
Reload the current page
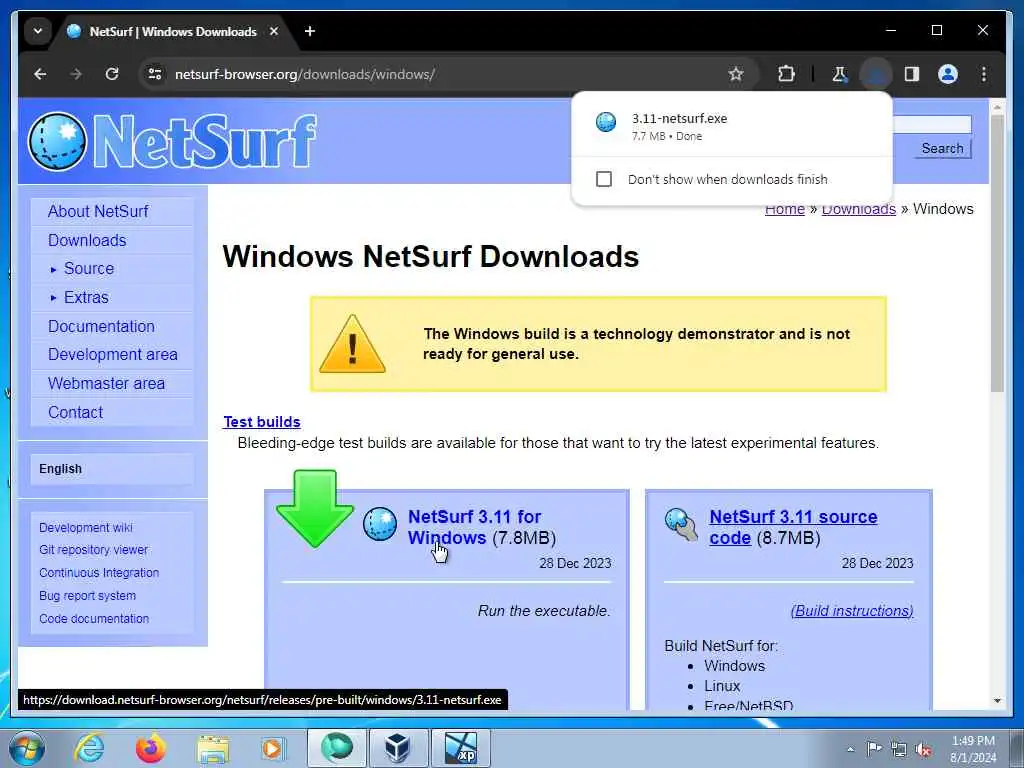click(112, 74)
